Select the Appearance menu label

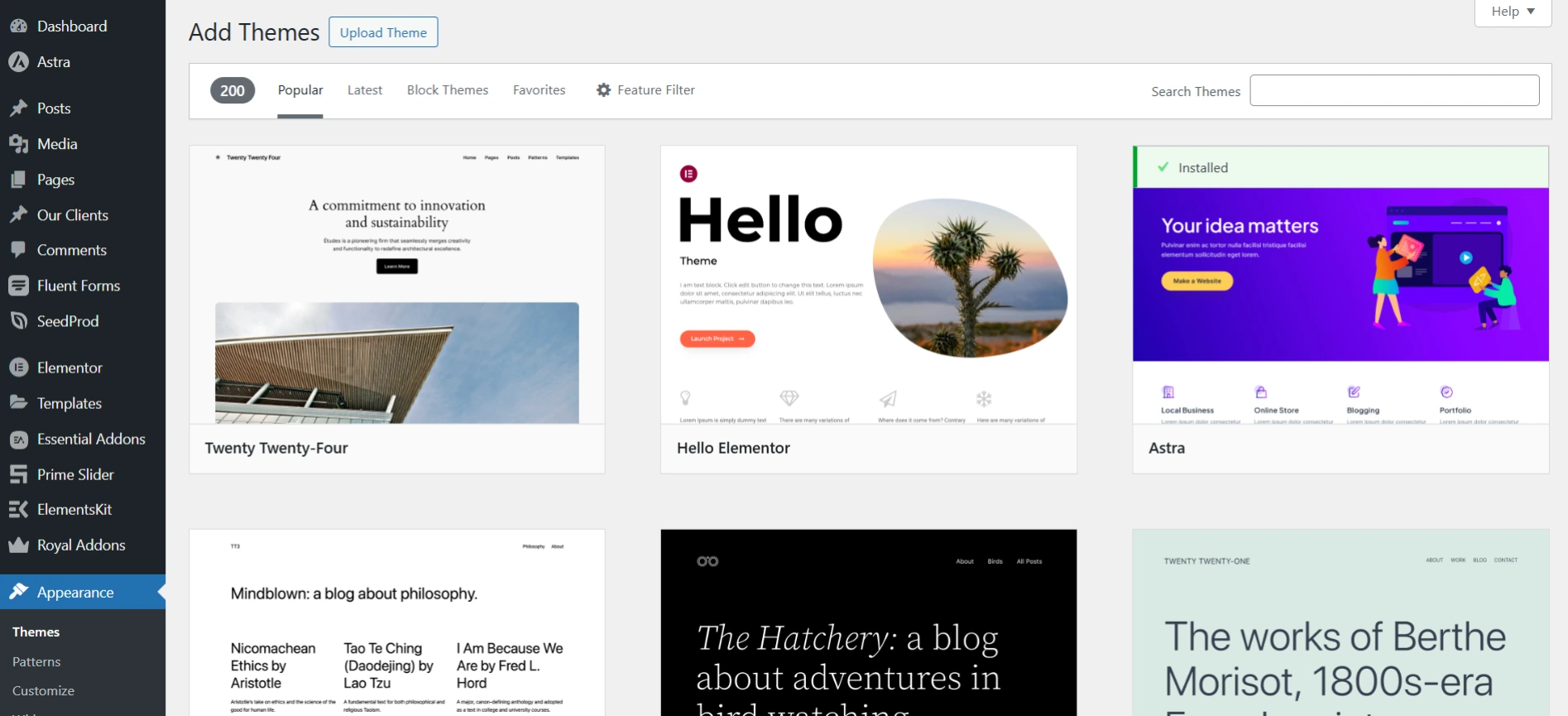(x=75, y=593)
